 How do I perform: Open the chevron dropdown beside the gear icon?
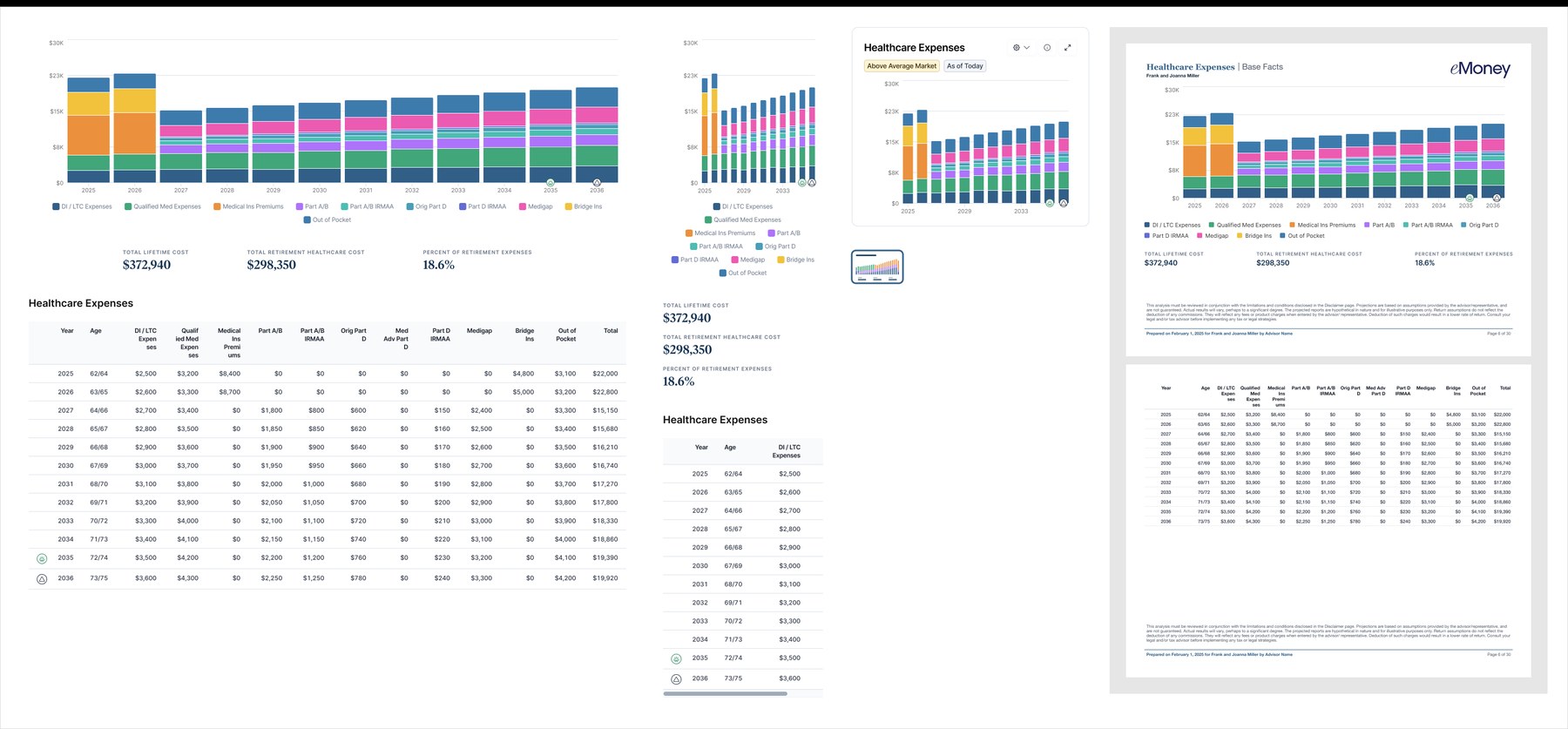[1027, 48]
